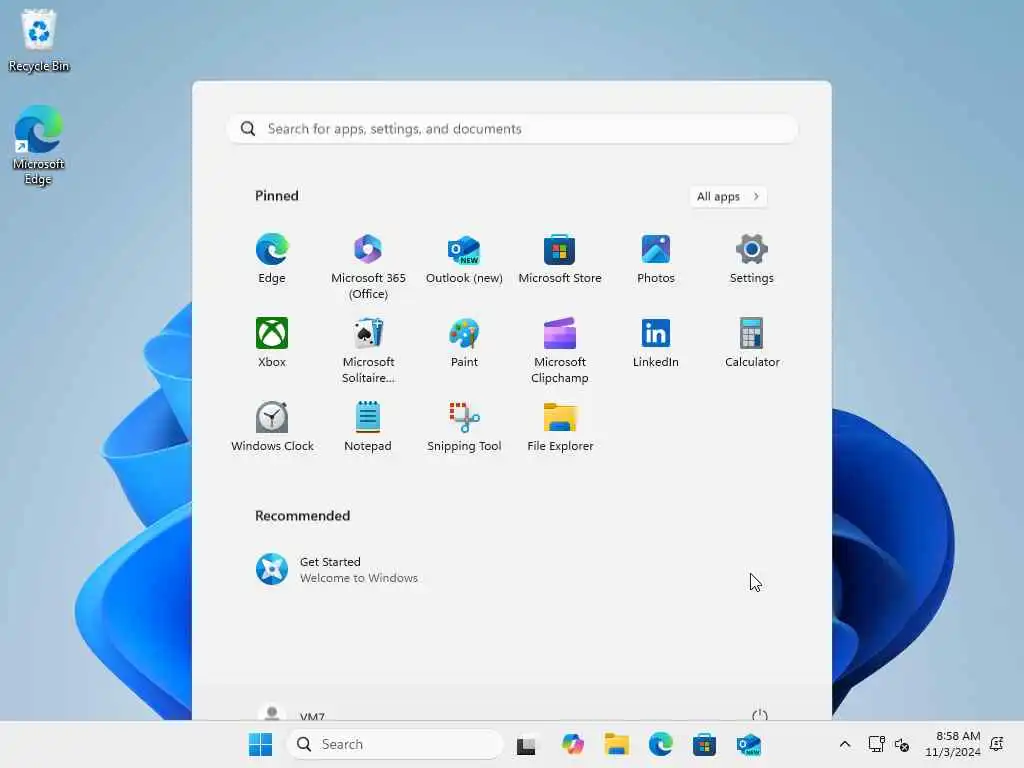Open Microsoft Clipchamp

(560, 350)
